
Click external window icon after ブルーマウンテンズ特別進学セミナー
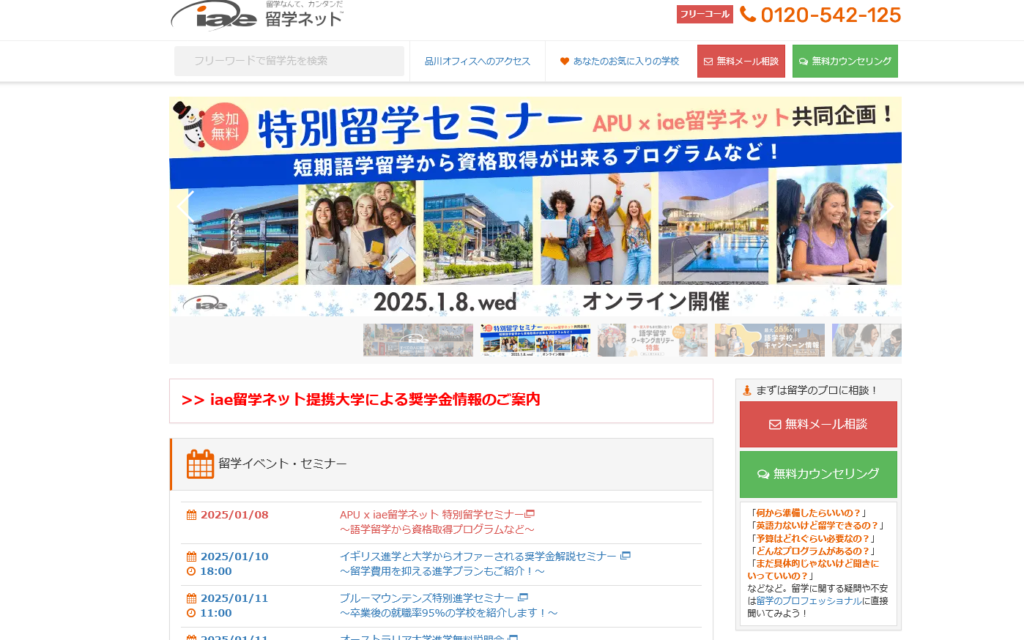(522, 598)
